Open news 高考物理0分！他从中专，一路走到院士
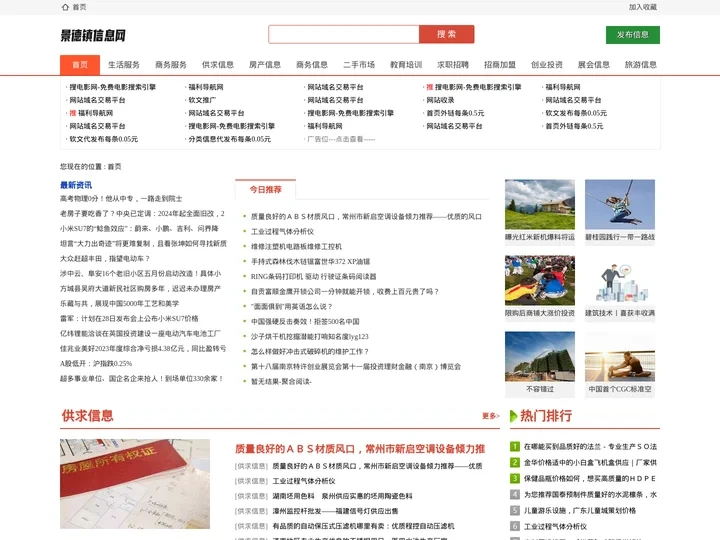This screenshot has width=720, height=540. (121, 199)
